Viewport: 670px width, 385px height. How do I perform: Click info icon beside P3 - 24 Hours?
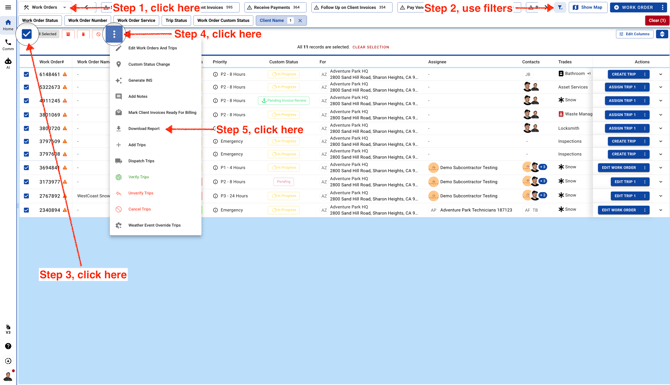(215, 196)
